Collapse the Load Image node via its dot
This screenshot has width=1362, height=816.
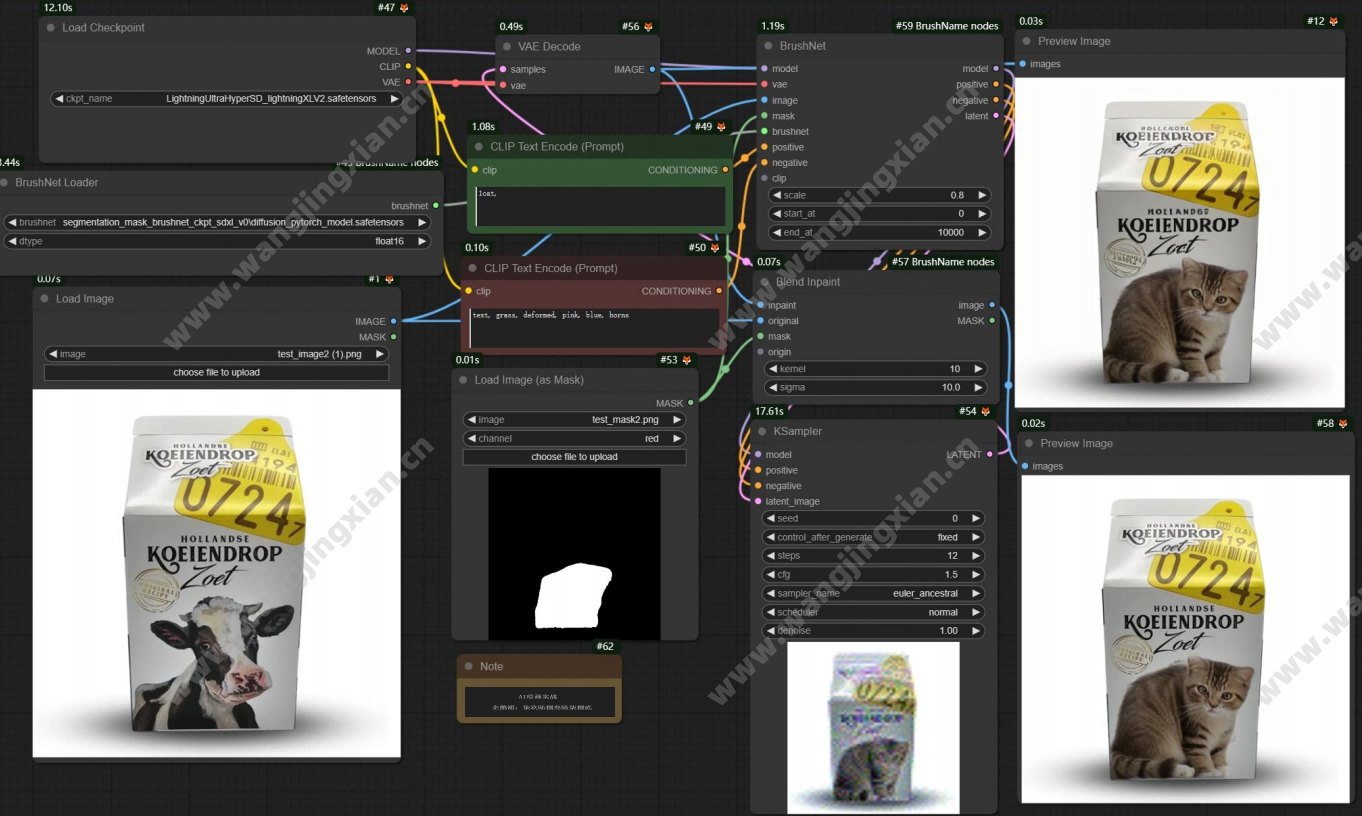44,299
